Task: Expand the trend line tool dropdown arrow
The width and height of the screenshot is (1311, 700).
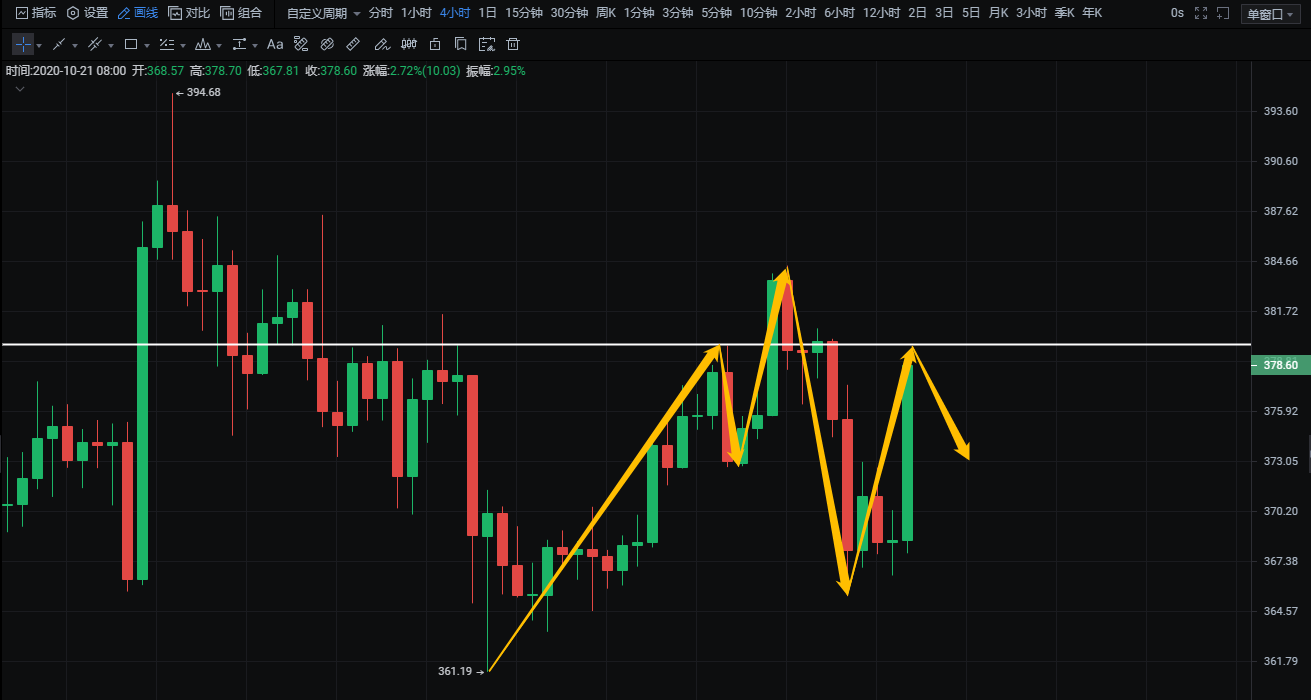Action: [x=76, y=46]
